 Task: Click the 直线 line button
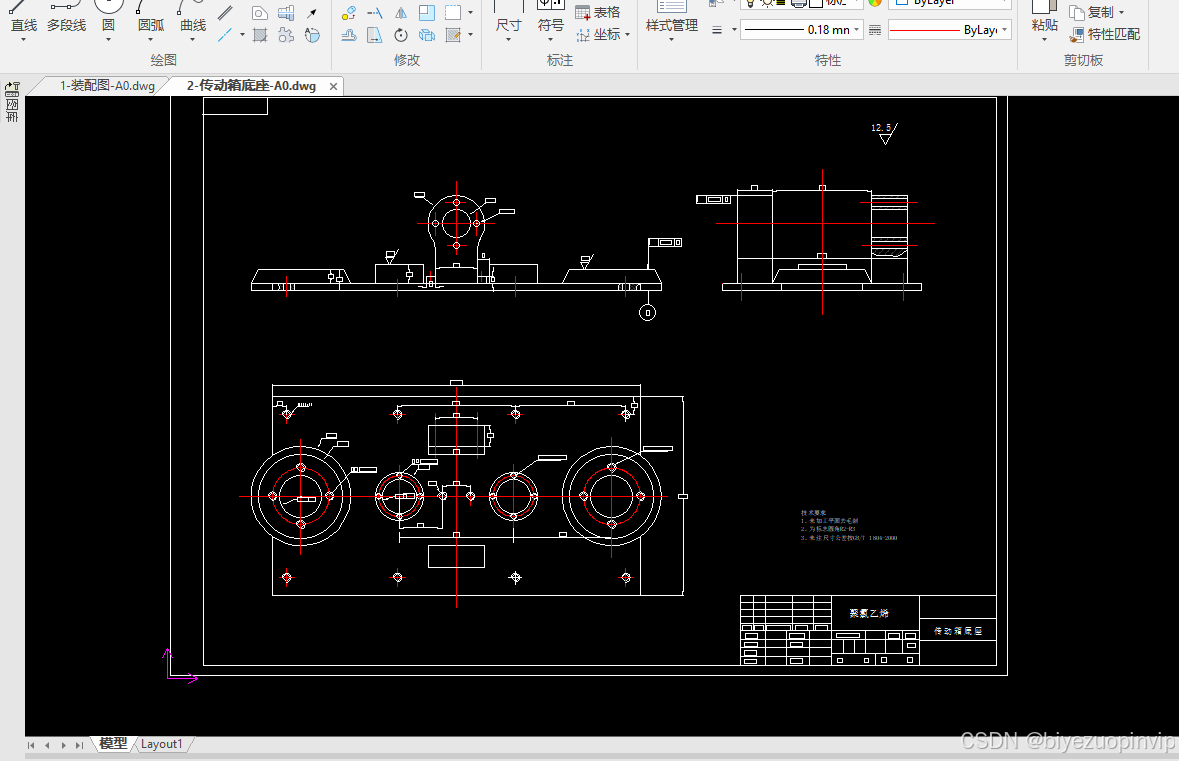point(23,20)
